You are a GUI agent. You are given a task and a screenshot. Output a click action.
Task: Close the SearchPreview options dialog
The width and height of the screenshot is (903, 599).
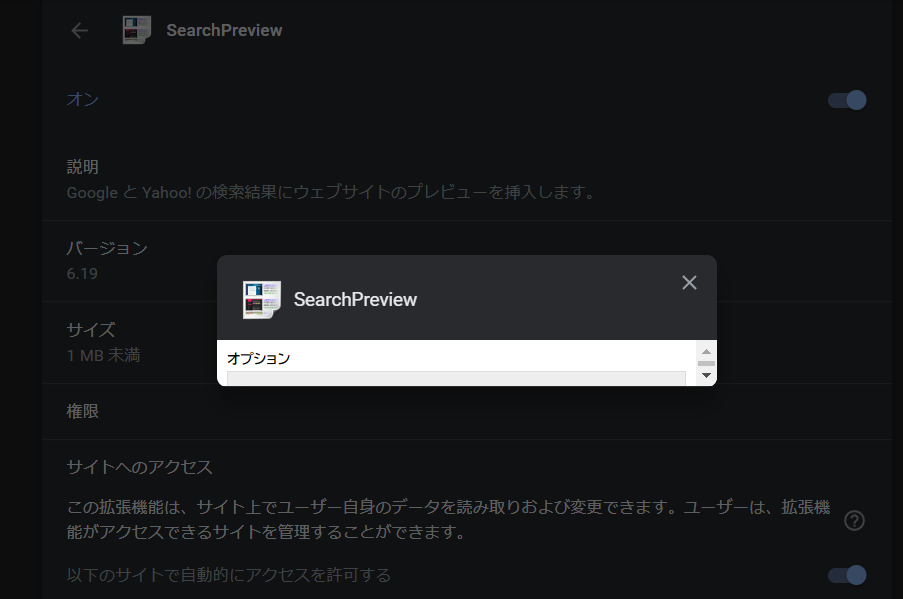[689, 282]
